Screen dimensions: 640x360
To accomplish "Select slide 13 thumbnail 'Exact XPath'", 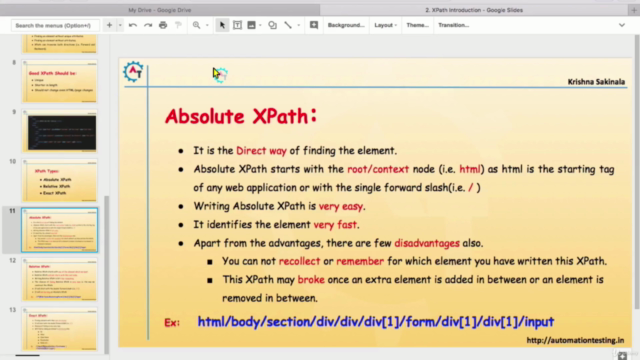I will [x=60, y=329].
